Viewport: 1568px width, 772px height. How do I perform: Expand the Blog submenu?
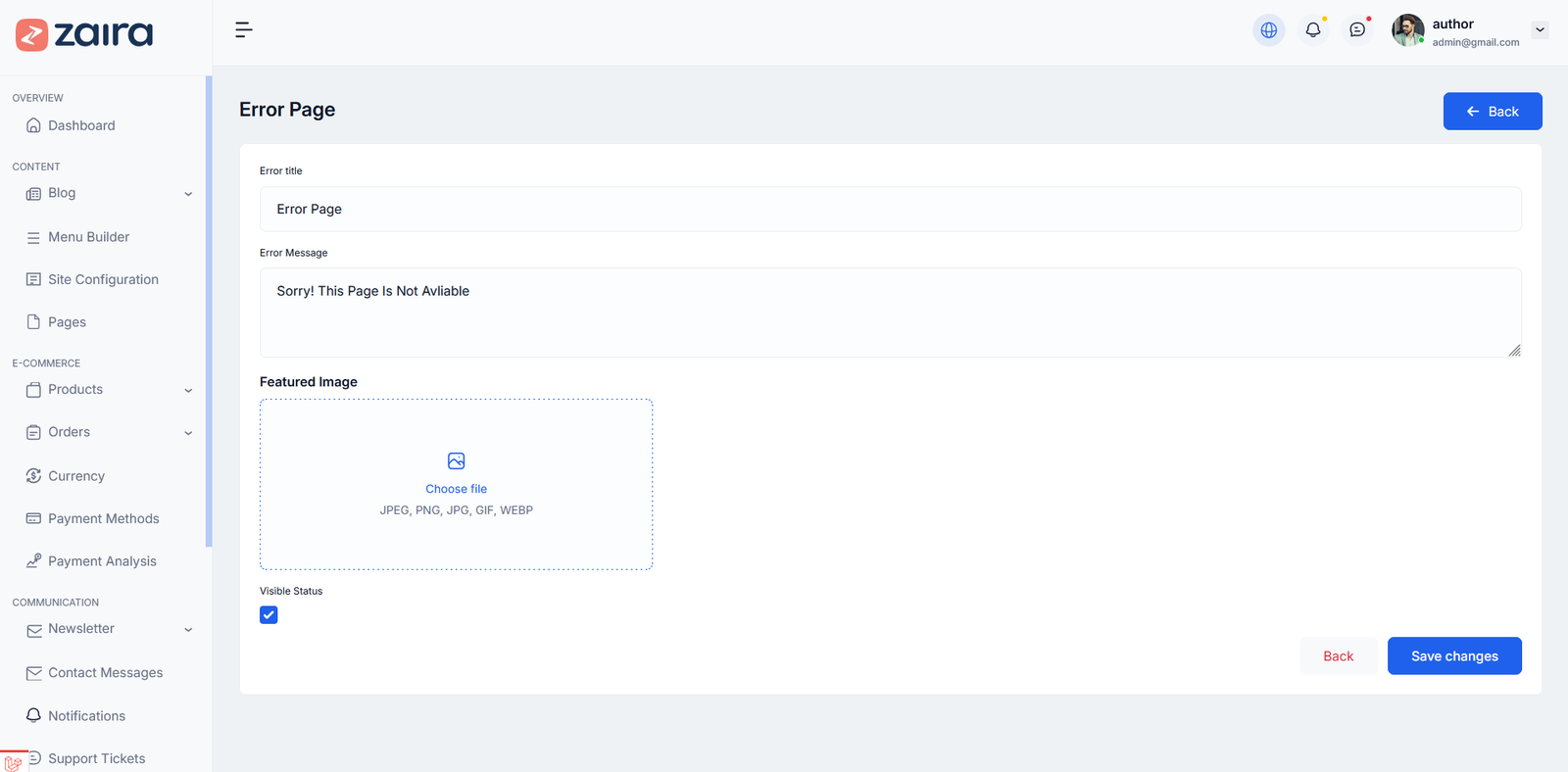tap(188, 194)
